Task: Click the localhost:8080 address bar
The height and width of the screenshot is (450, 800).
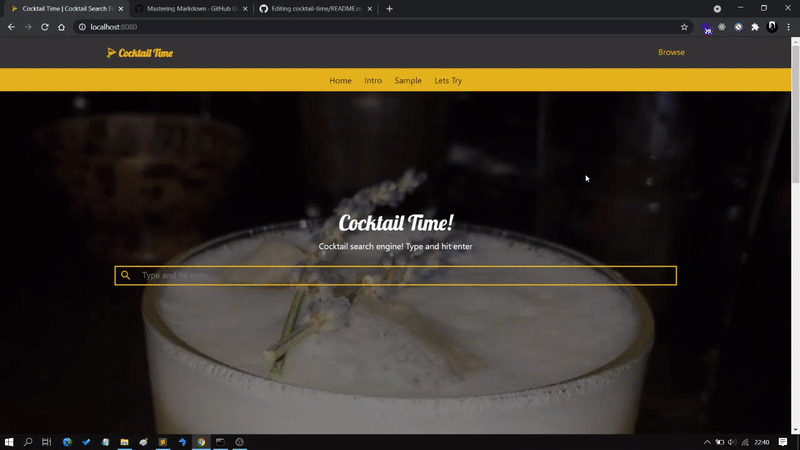Action: [383, 27]
